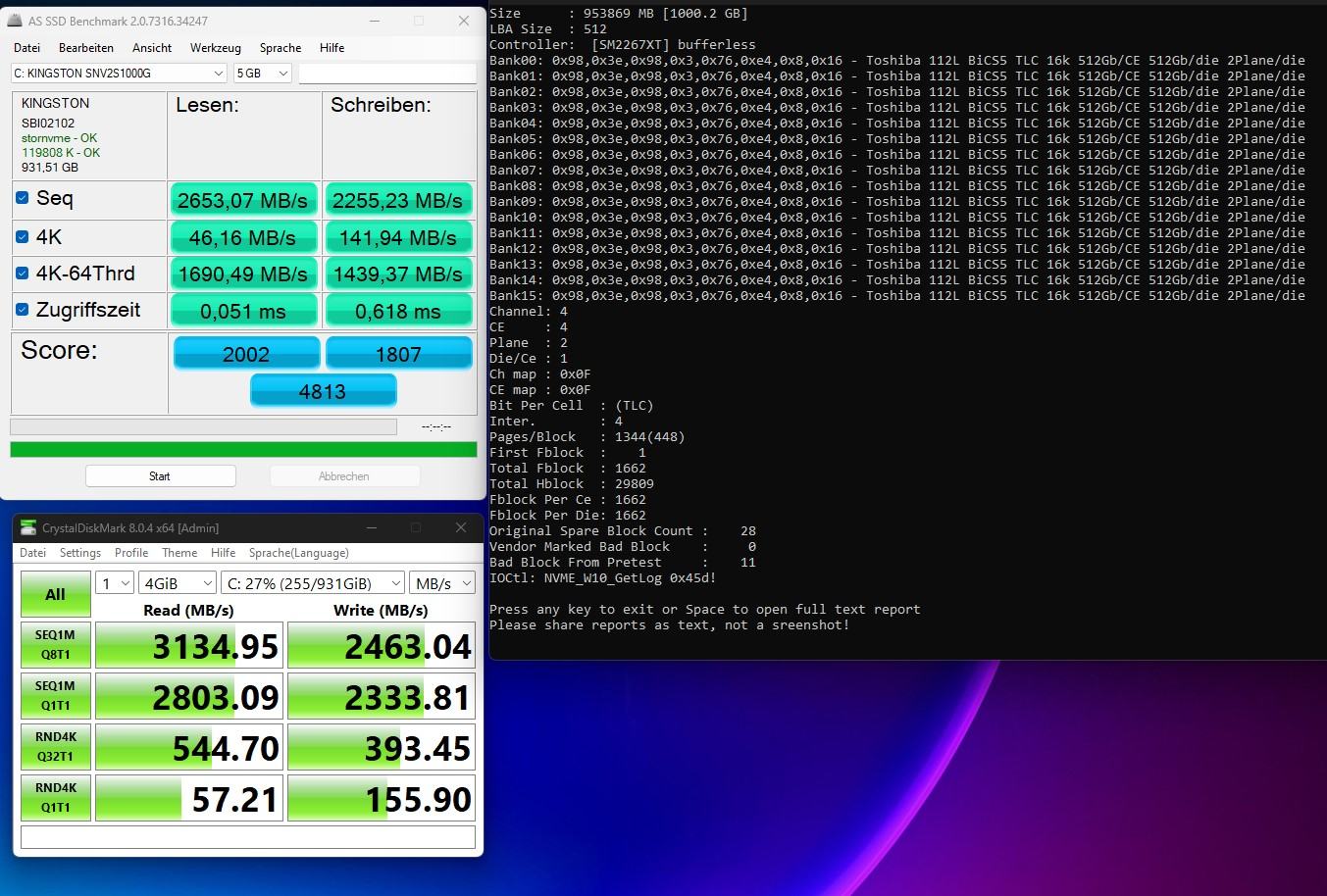Click the Seq read result 2653,07 MB/s

(243, 200)
